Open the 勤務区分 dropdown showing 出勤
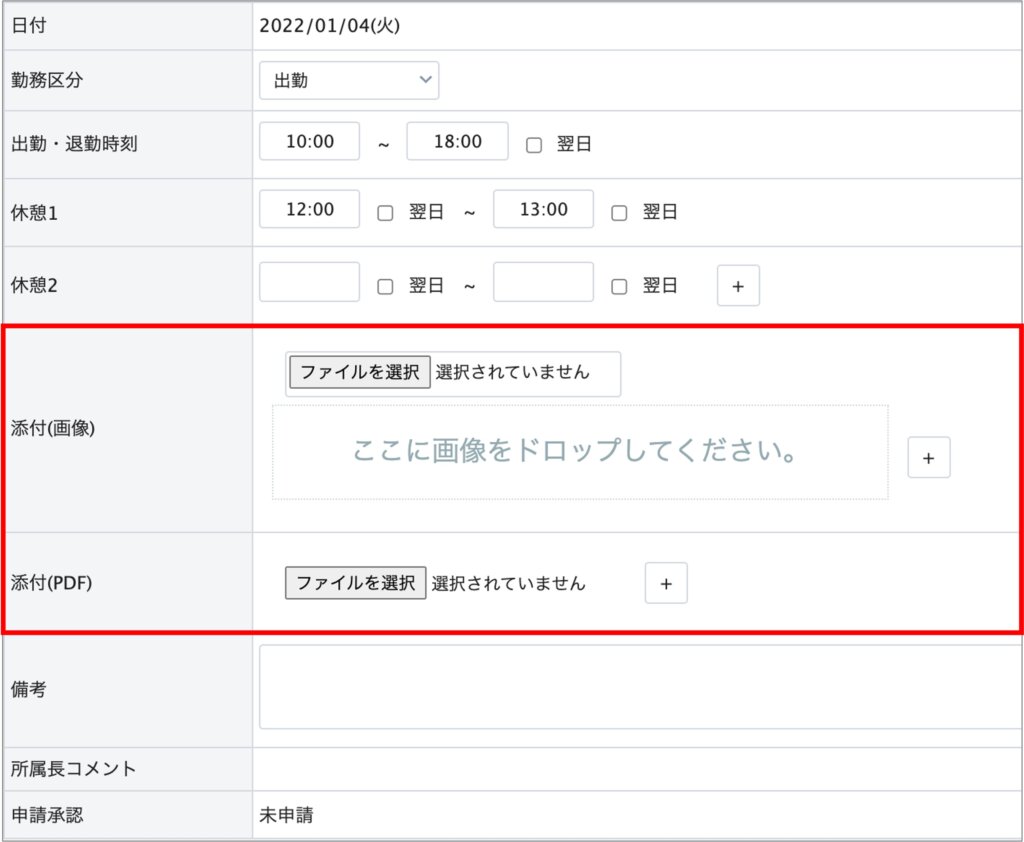 tap(348, 81)
